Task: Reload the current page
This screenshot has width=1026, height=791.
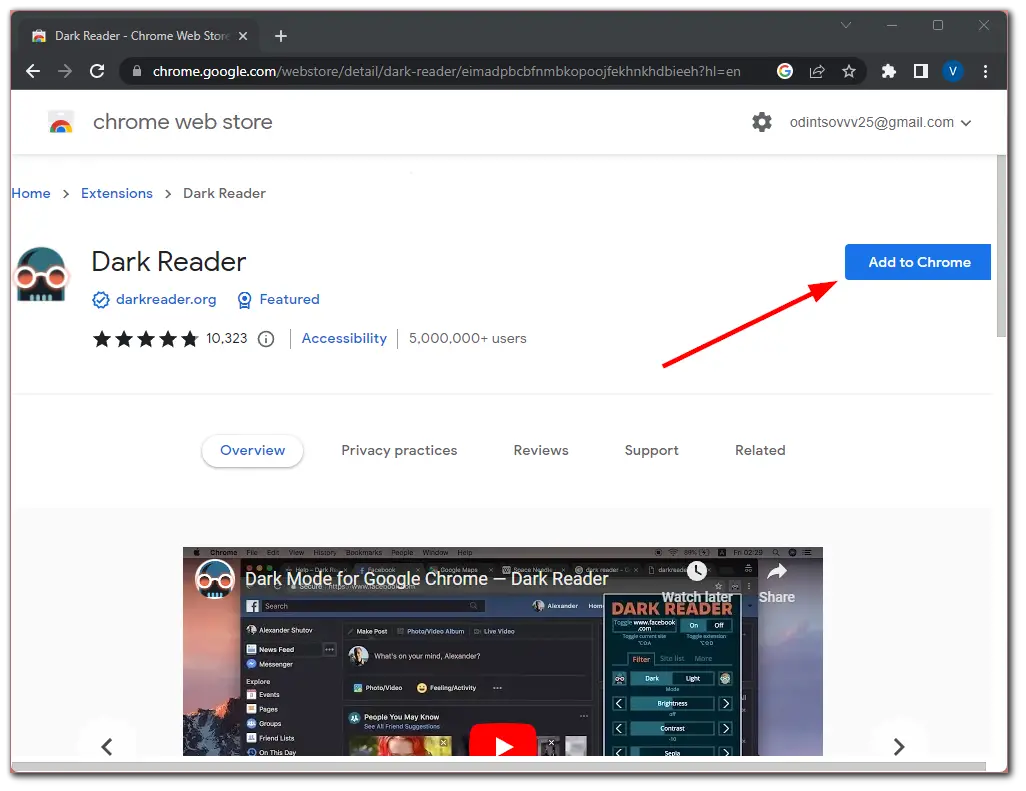Action: (x=97, y=71)
